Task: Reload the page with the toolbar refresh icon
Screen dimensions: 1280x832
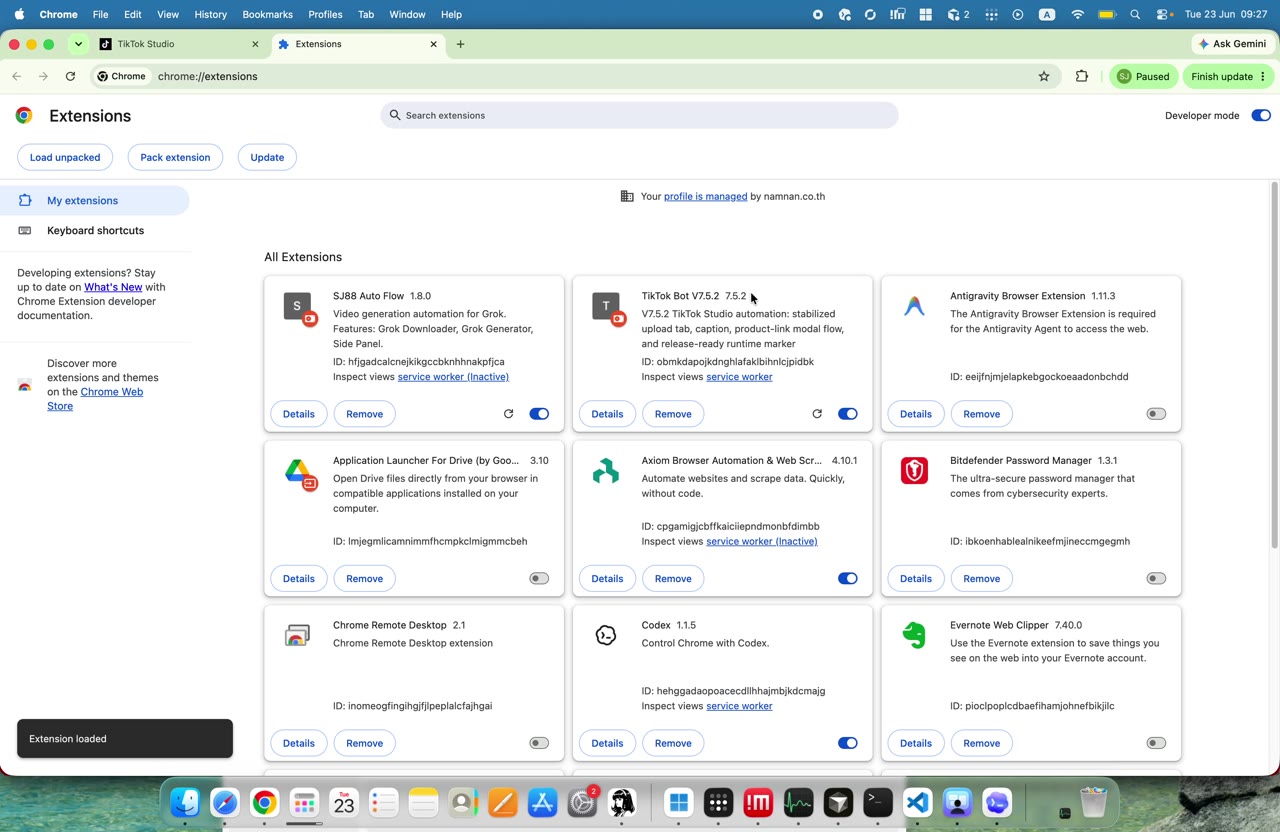Action: 70,76
